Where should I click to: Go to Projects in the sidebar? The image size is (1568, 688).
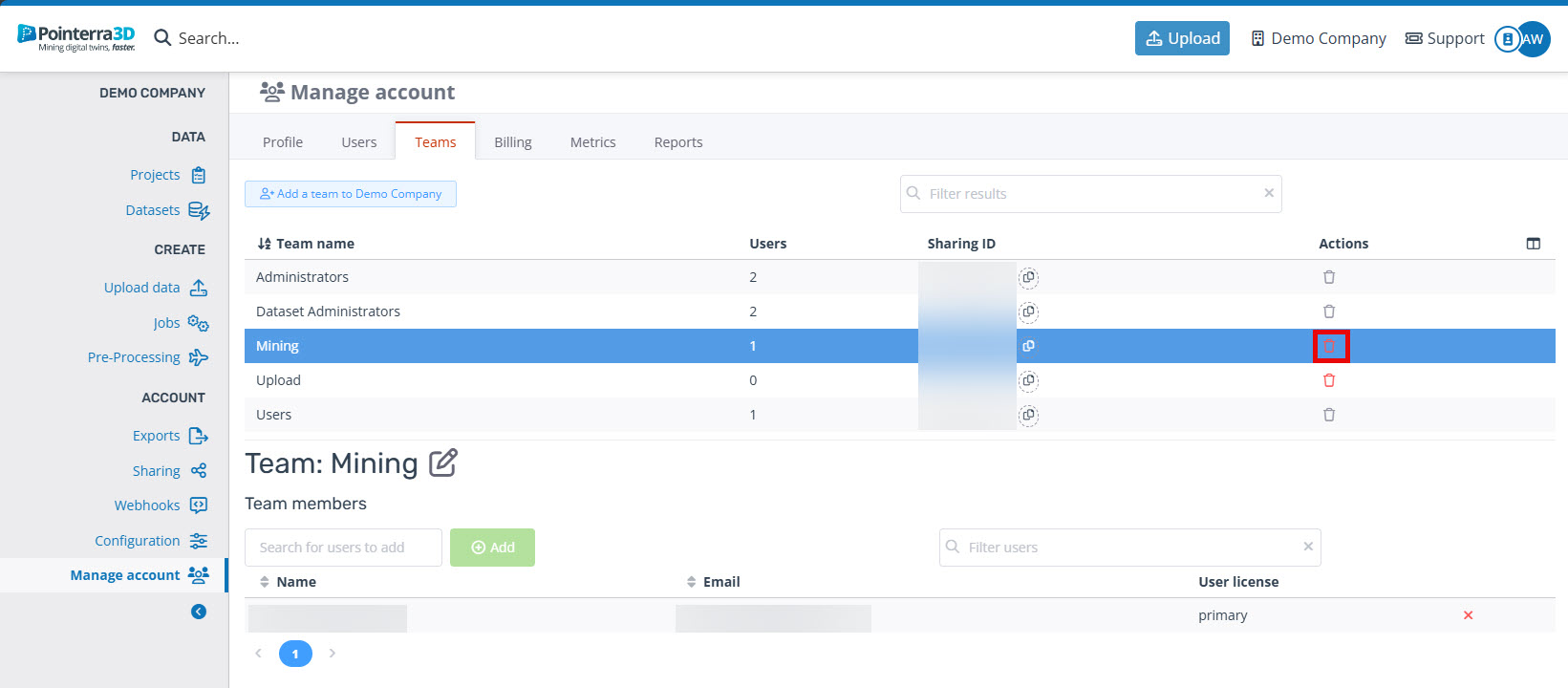[155, 175]
